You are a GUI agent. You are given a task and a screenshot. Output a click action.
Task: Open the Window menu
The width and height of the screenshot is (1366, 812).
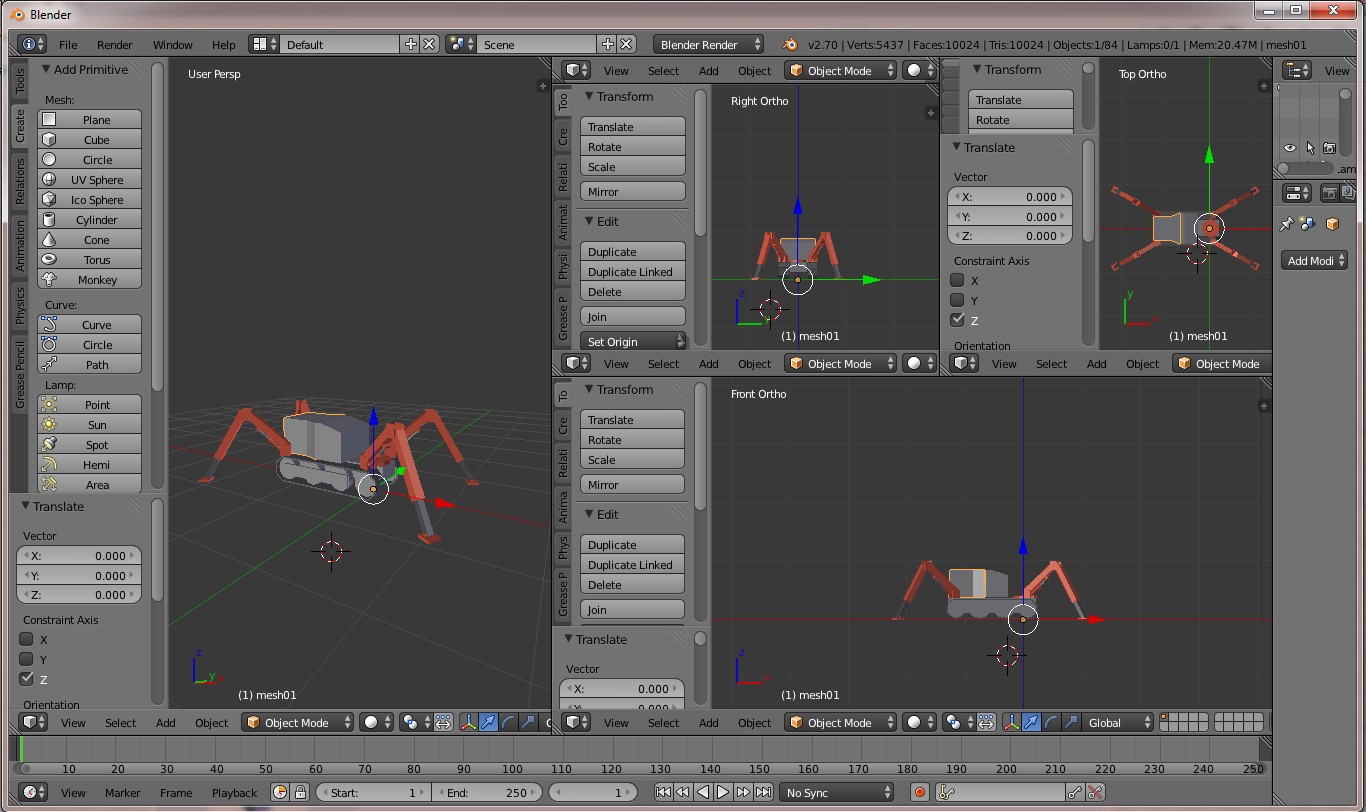click(x=172, y=45)
